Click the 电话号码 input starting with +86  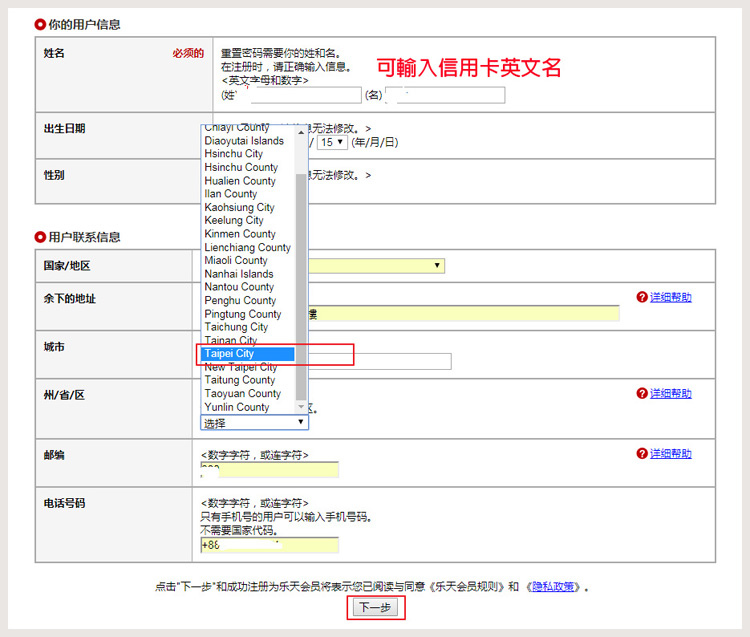270,545
